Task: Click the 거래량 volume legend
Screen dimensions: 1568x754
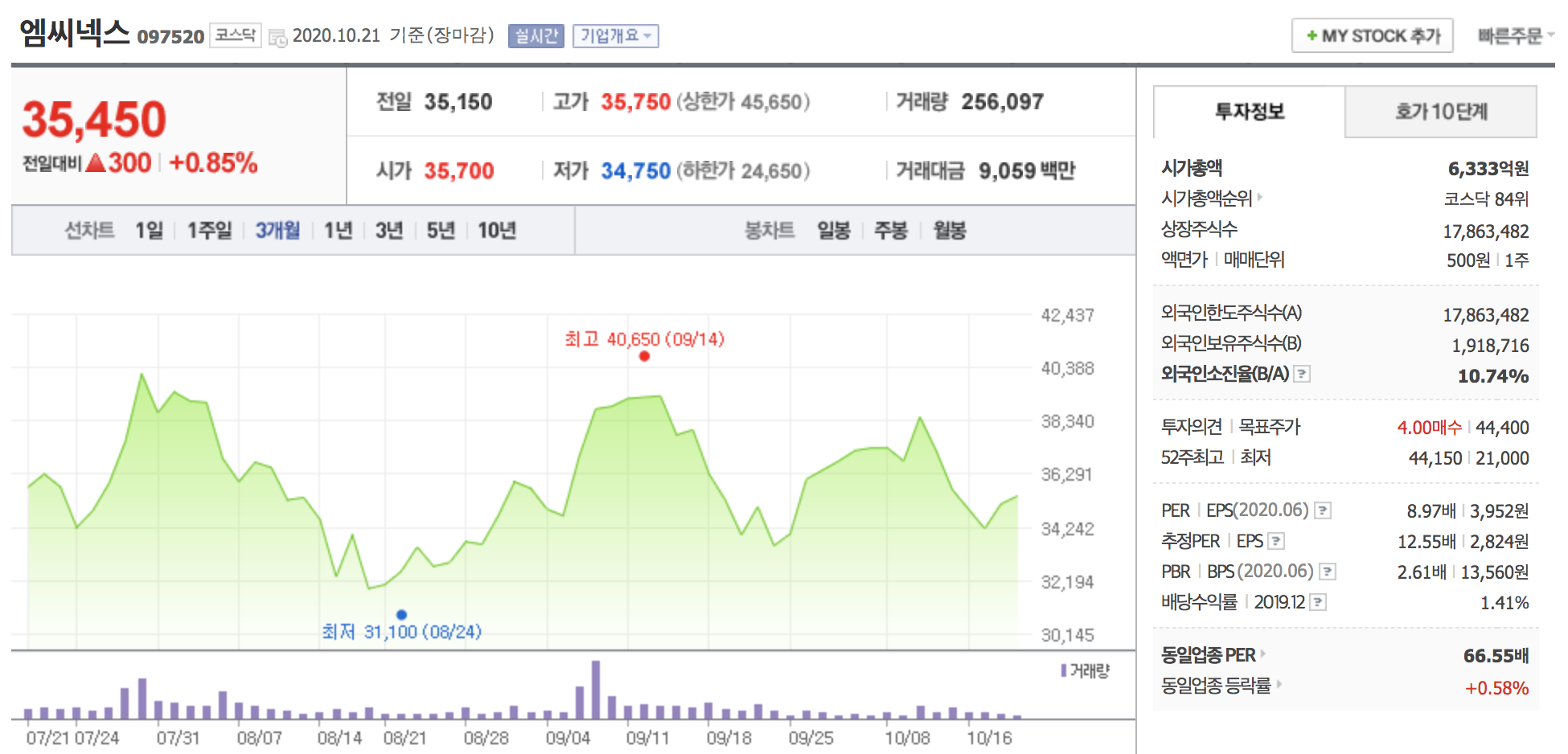Action: (1086, 671)
